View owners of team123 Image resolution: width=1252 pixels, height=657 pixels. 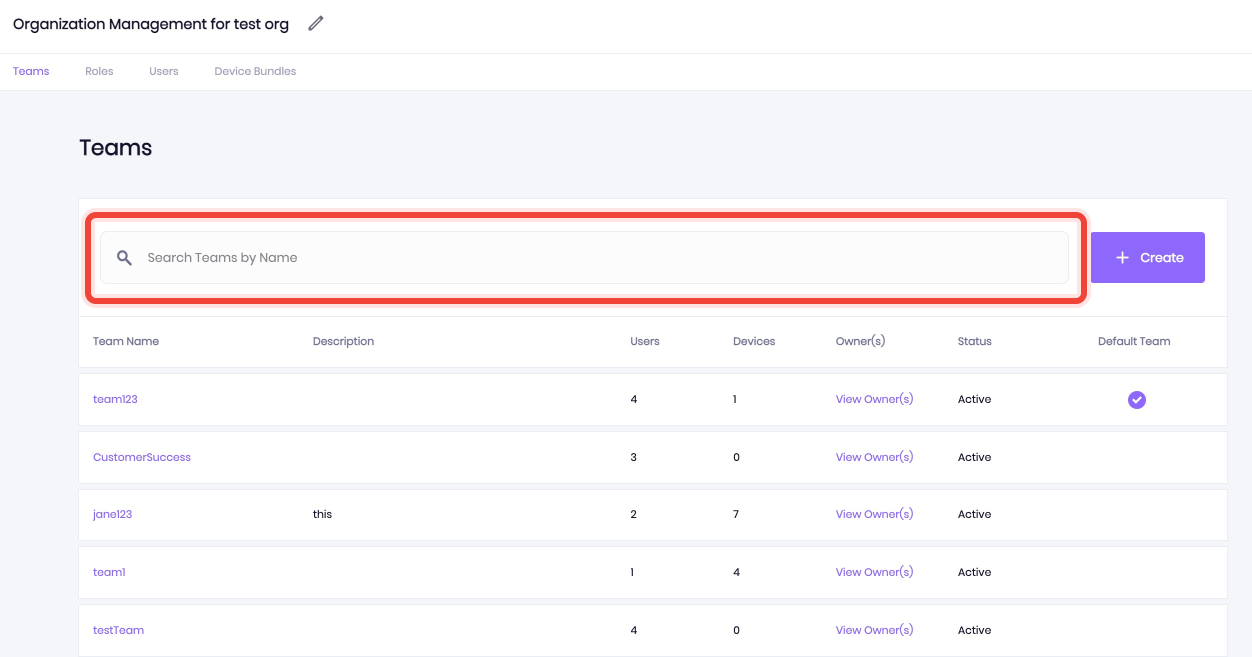[x=874, y=399]
